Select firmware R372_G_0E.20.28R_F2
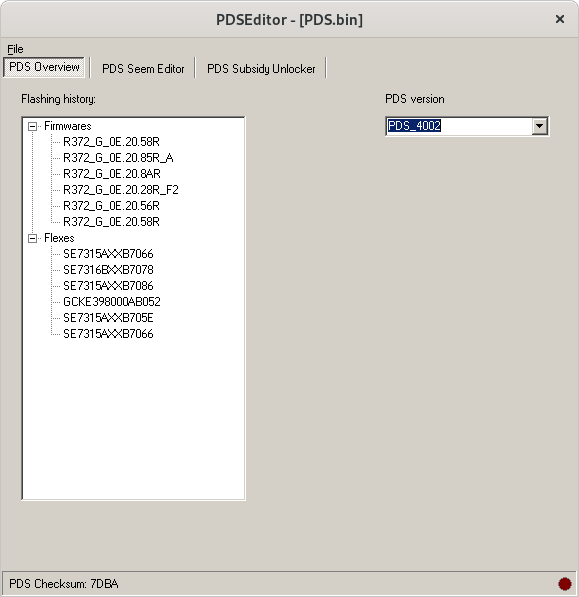The height and width of the screenshot is (597, 579). 121,190
